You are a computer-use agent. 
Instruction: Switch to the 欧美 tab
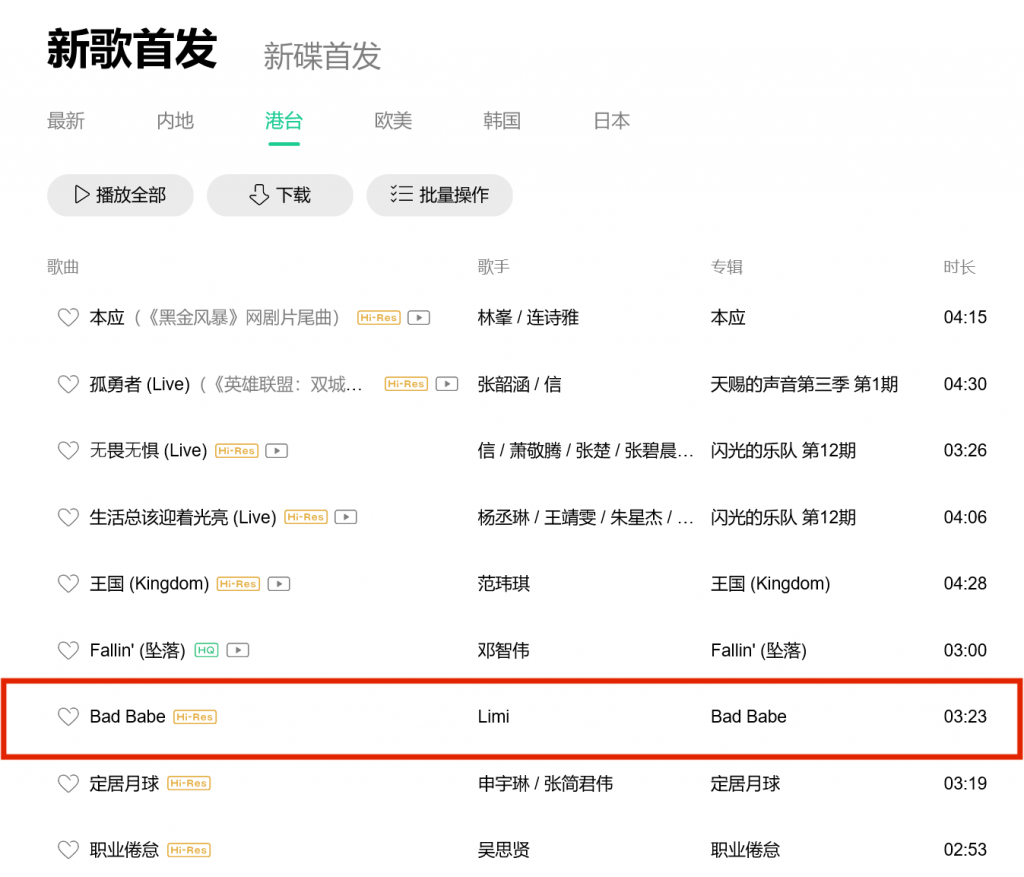click(x=393, y=121)
